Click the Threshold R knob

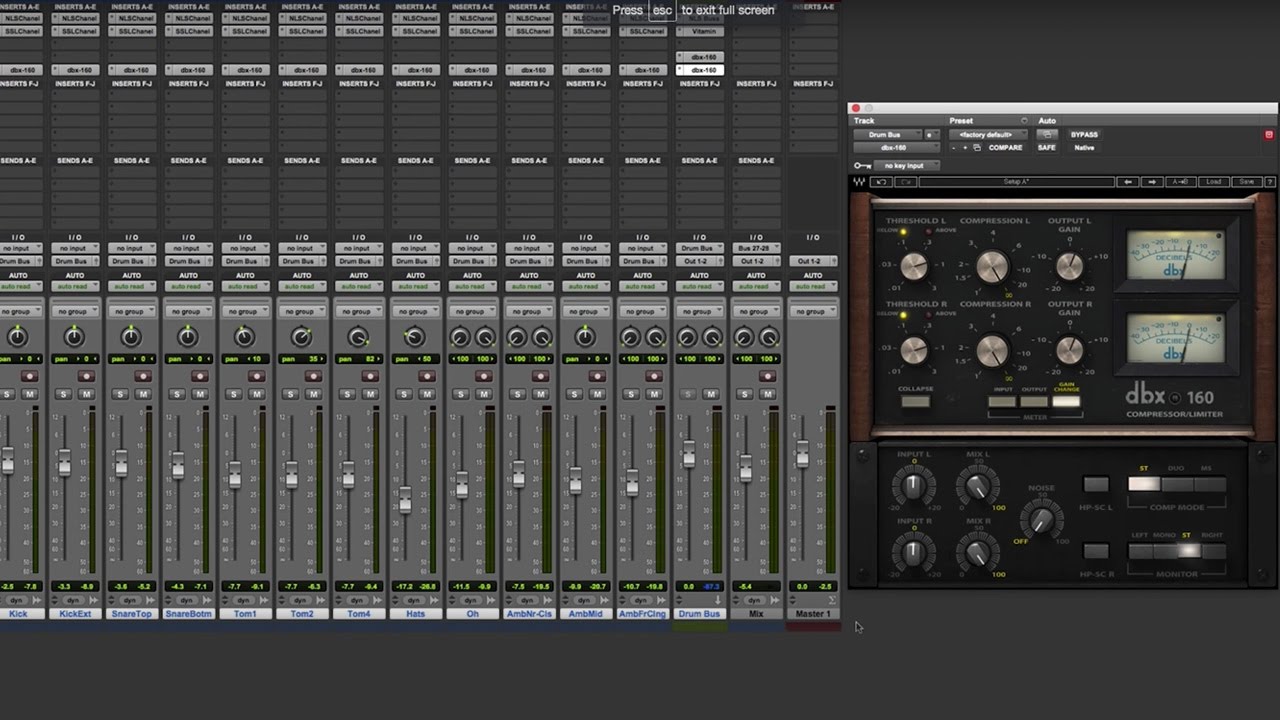pos(914,350)
